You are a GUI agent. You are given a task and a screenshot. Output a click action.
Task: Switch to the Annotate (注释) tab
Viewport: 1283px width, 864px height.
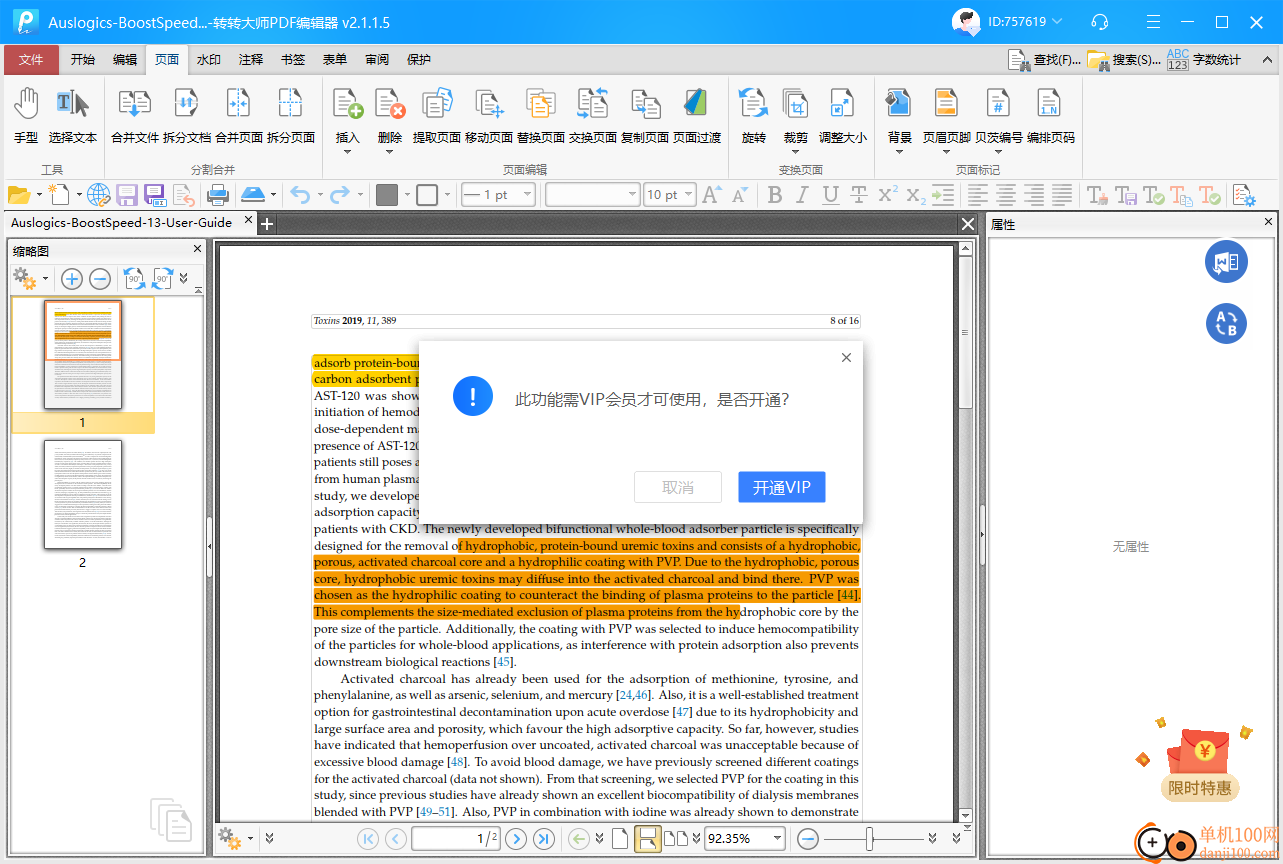[251, 59]
